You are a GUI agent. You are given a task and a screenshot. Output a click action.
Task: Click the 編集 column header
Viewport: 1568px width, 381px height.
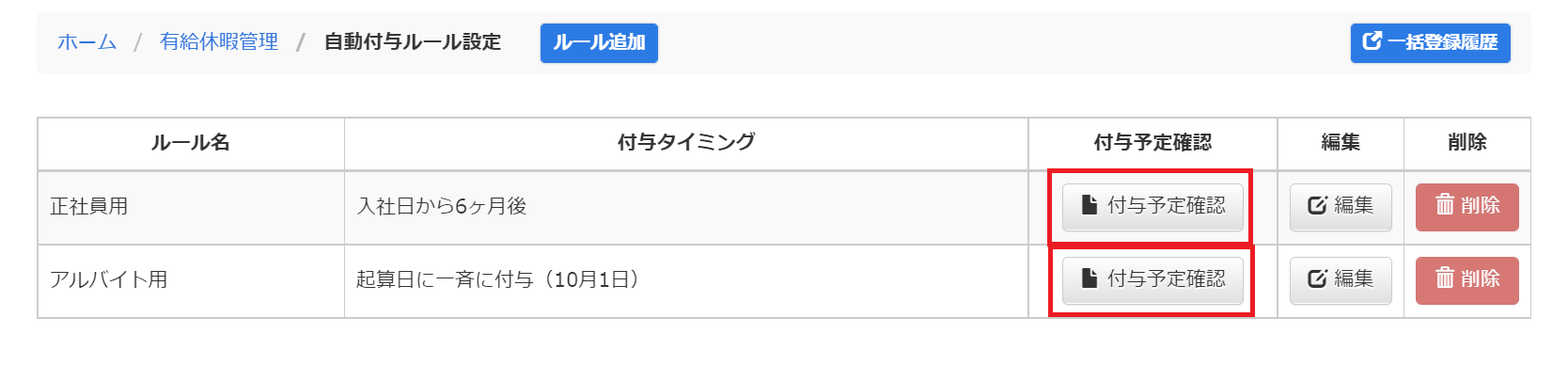(x=1341, y=143)
